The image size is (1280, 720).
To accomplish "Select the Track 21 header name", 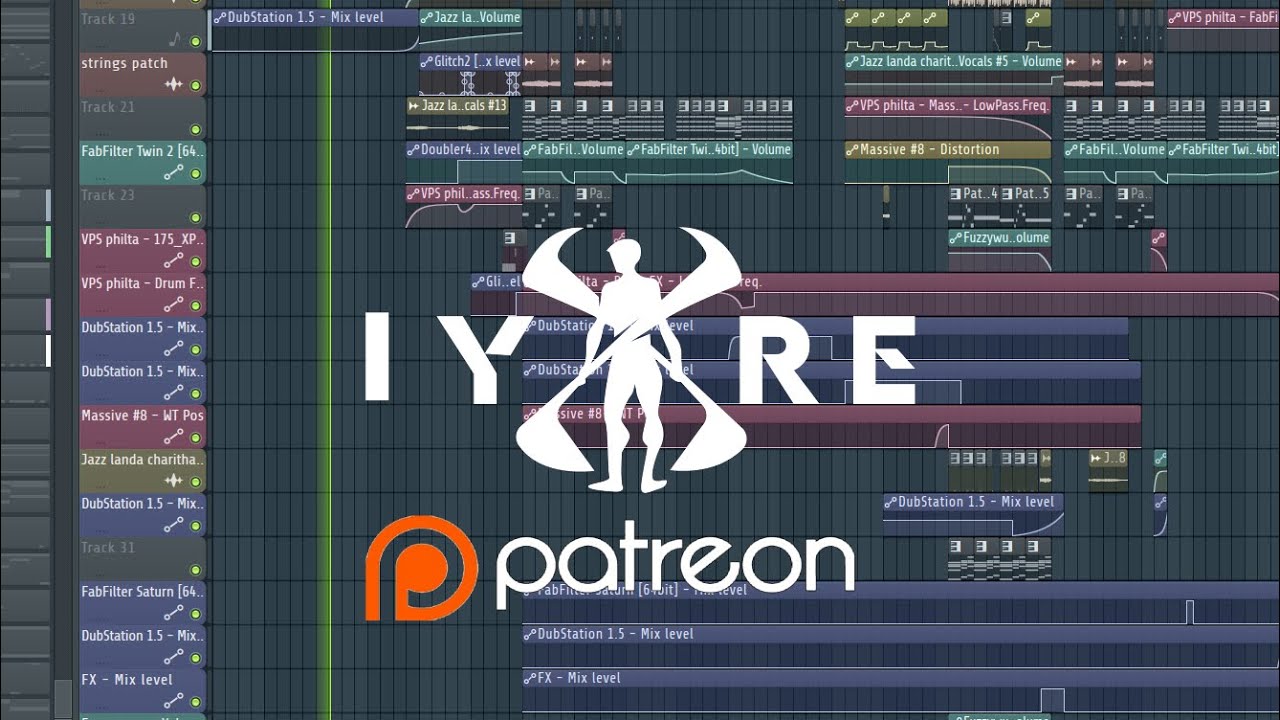I will [x=108, y=107].
